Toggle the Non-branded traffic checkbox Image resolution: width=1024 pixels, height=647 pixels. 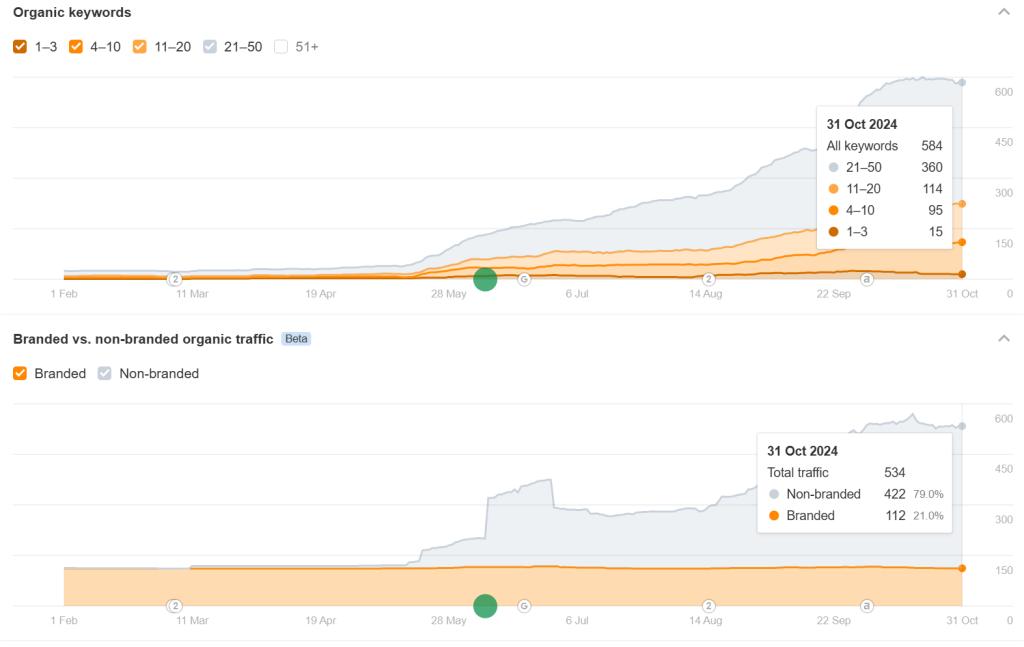(x=104, y=373)
